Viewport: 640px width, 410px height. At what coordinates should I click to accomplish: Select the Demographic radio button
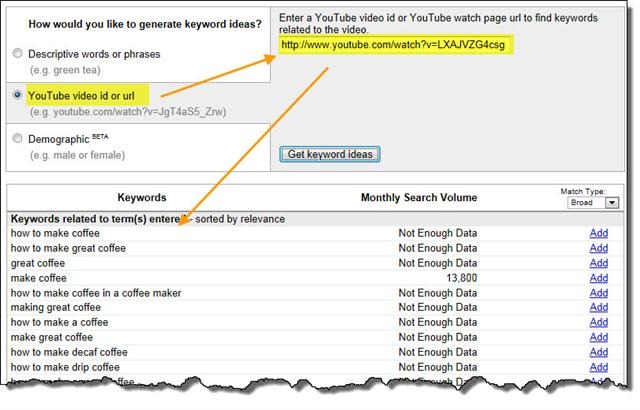(x=16, y=139)
